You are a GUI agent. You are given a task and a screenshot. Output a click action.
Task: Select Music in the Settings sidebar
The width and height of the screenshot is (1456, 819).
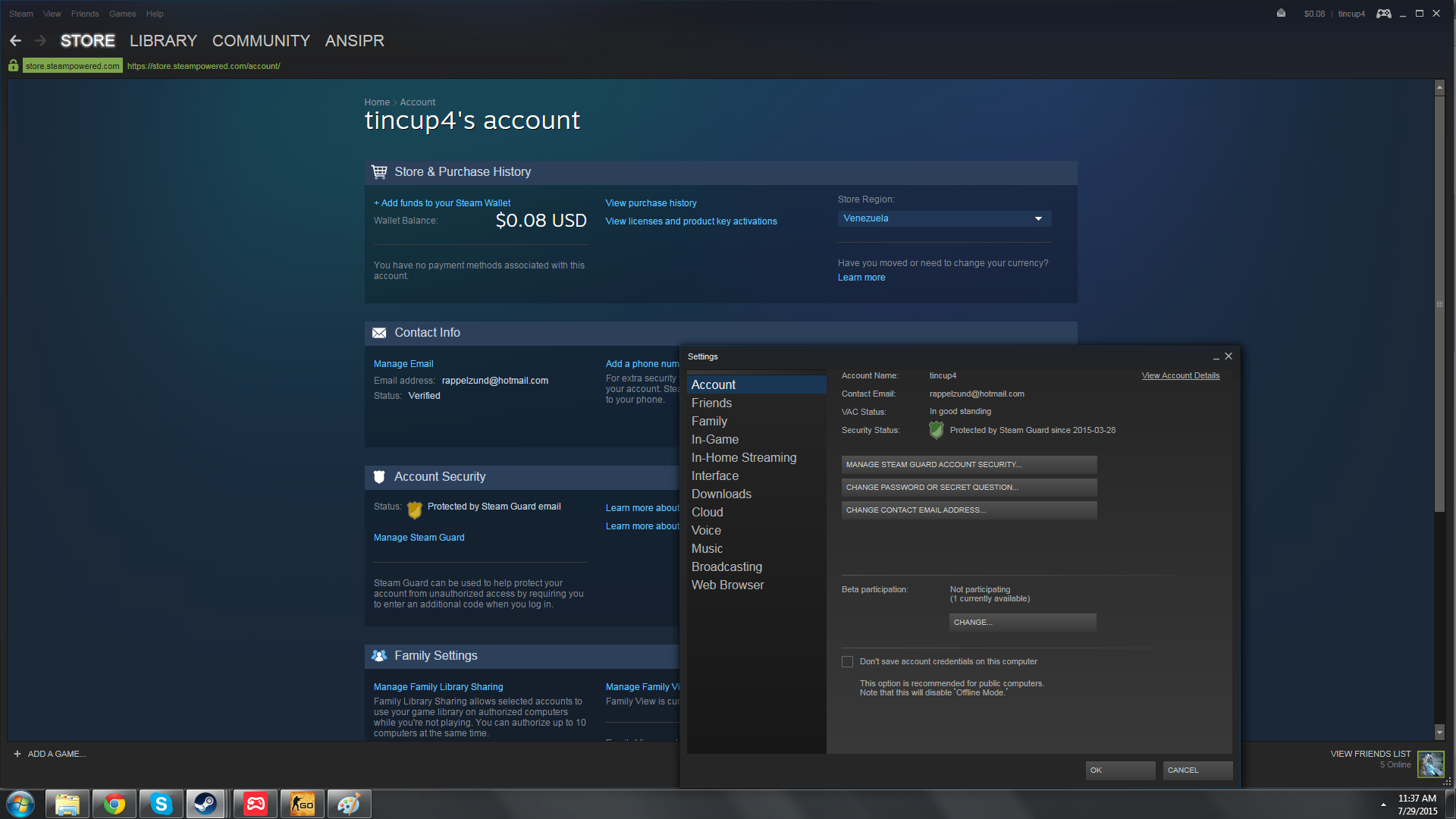click(x=756, y=548)
